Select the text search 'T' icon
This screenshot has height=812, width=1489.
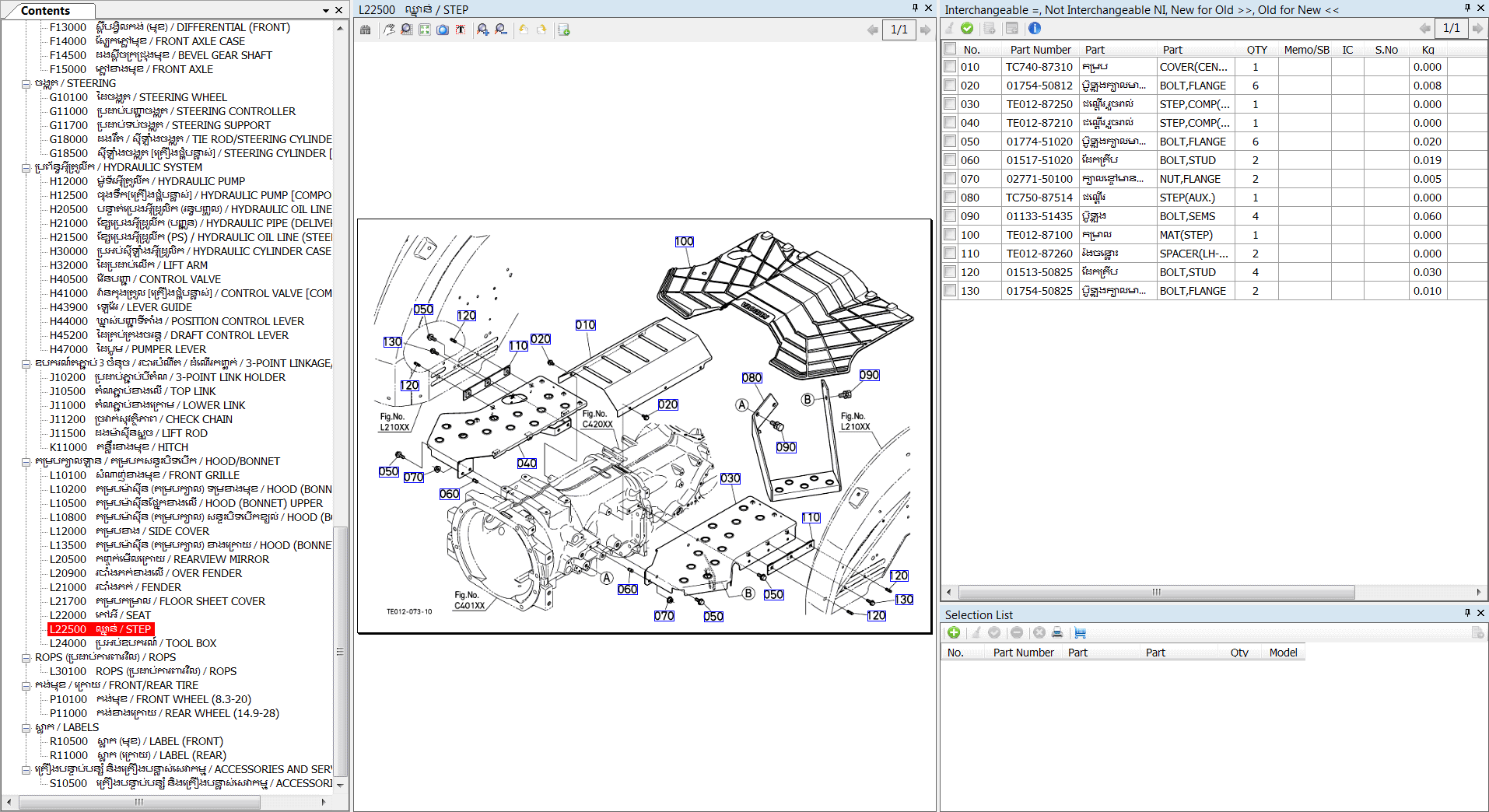[461, 29]
